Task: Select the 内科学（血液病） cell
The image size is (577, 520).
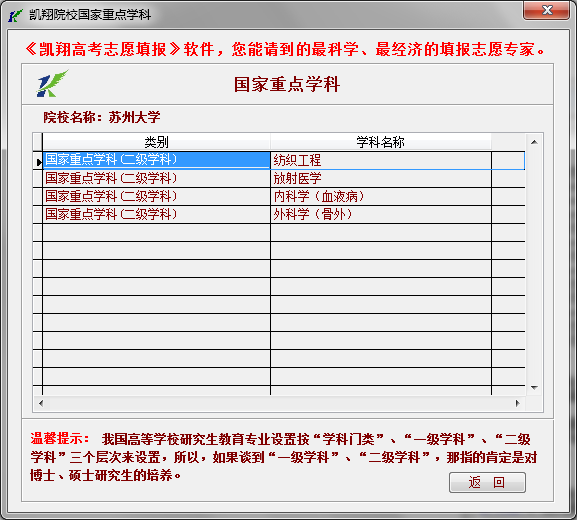Action: 381,197
